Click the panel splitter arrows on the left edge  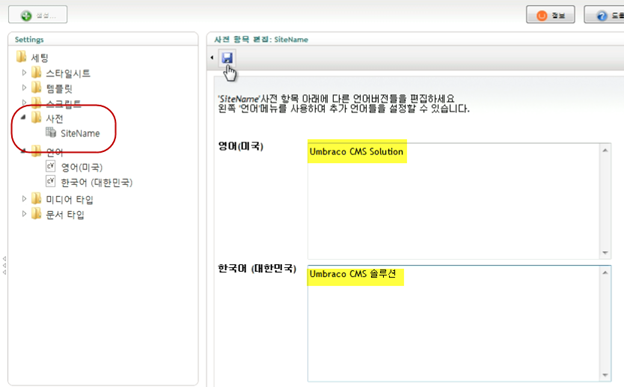tap(4, 265)
